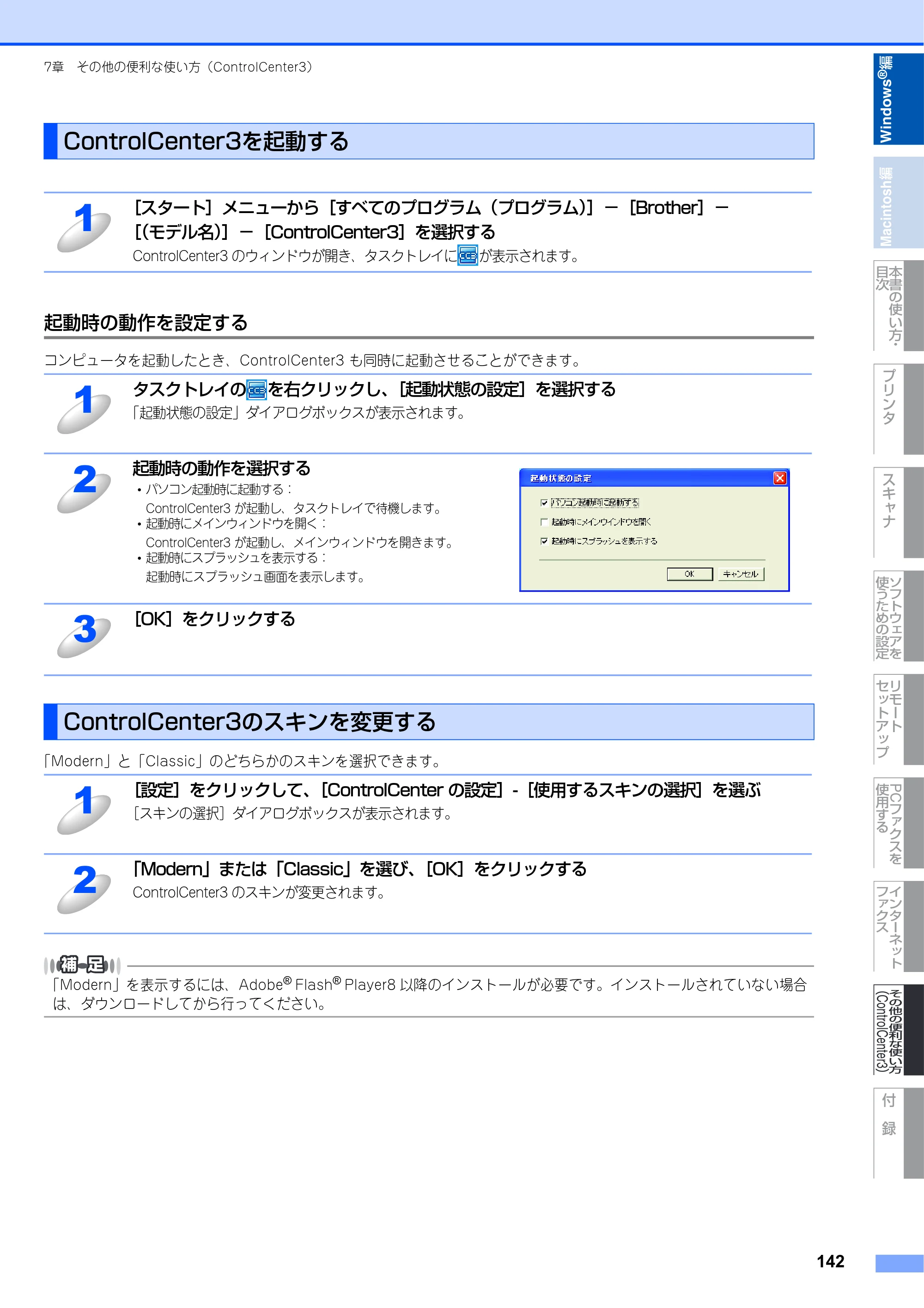Go to 本書の使い方・目次 tab
Image resolution: width=924 pixels, height=1308 pixels.
point(898,306)
